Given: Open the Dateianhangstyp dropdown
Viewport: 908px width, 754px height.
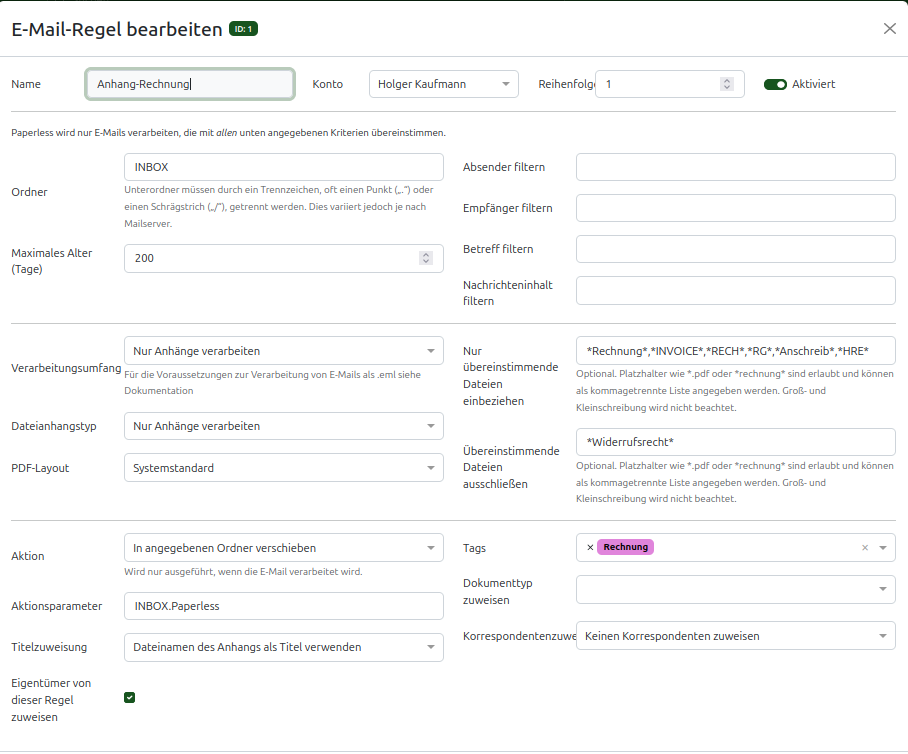Looking at the screenshot, I should (x=284, y=426).
